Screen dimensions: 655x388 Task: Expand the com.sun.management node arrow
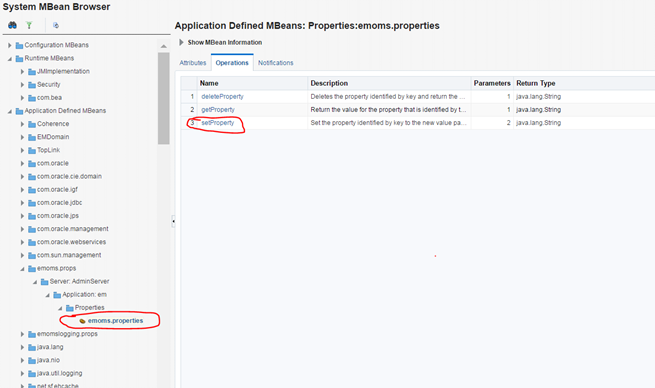(x=22, y=255)
